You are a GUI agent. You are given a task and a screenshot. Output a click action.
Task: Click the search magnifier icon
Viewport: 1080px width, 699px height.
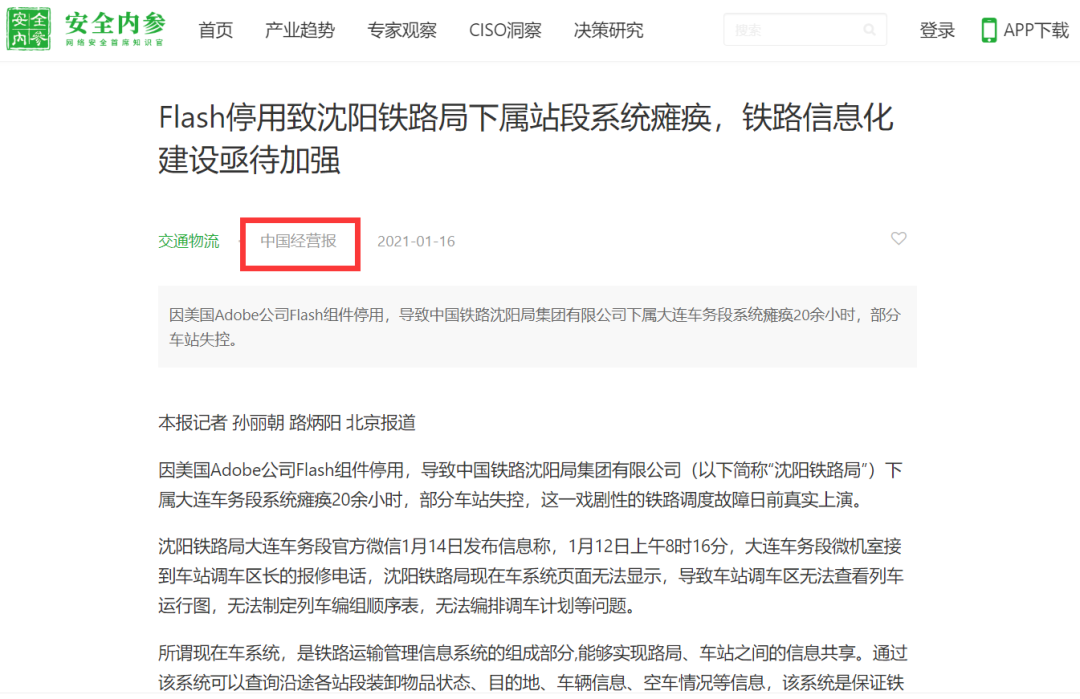[x=869, y=30]
